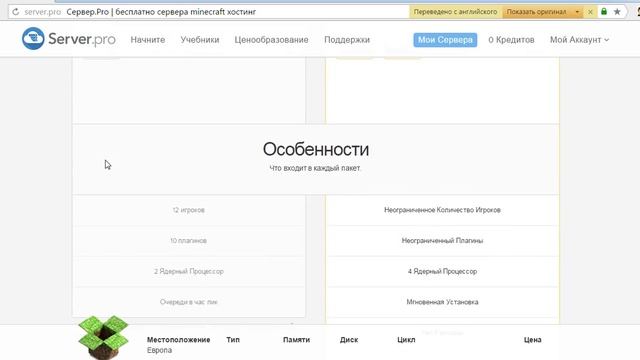Click "Переведено с английского" label
Image resolution: width=640 pixels, height=360 pixels.
point(456,12)
